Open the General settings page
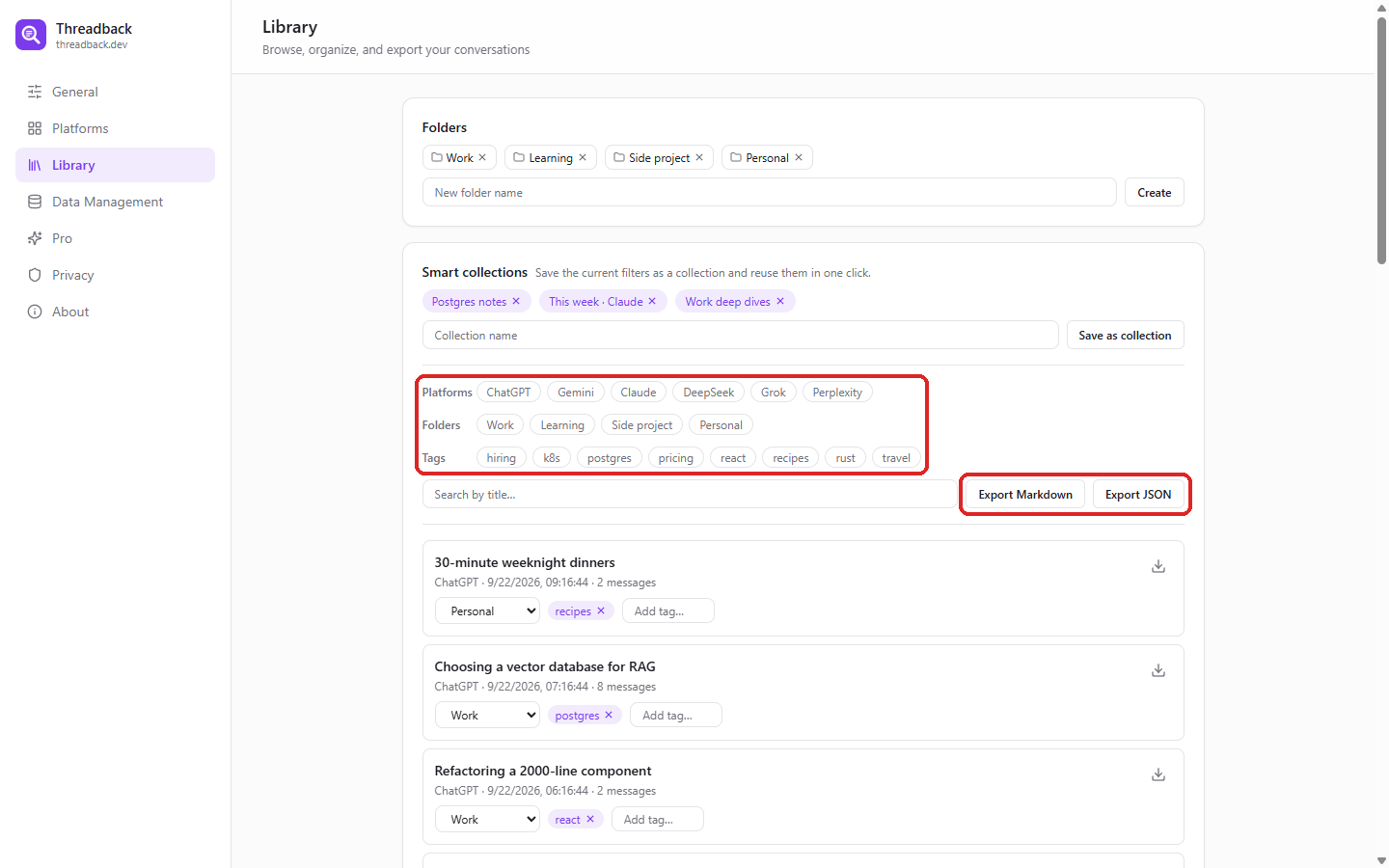 (115, 92)
